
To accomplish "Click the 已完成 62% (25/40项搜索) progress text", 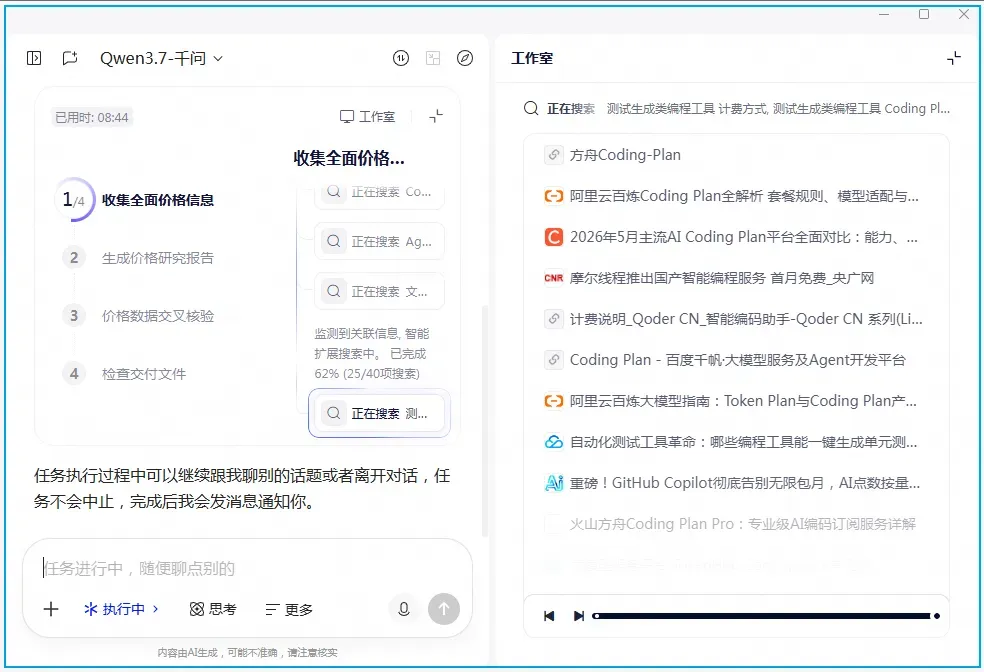I will click(370, 364).
